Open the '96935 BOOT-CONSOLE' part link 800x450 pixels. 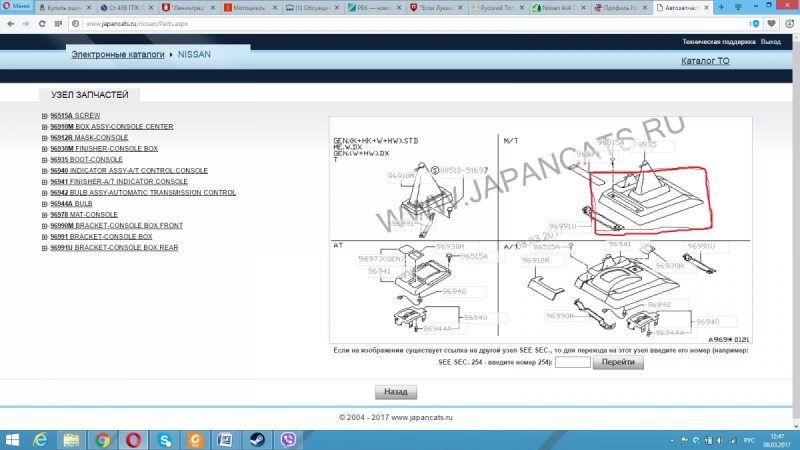click(86, 160)
